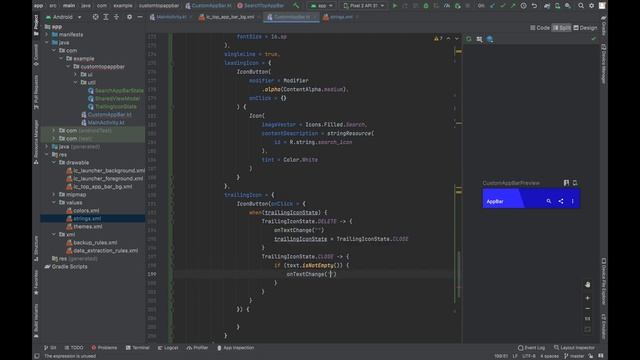
Task: Select CustomAppBar.kt editor tab
Action: coord(291,17)
